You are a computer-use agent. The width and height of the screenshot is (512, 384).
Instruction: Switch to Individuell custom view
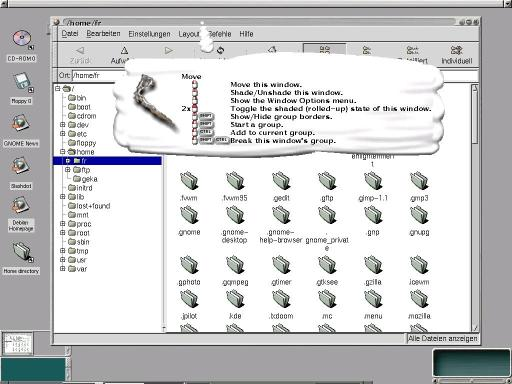[457, 55]
